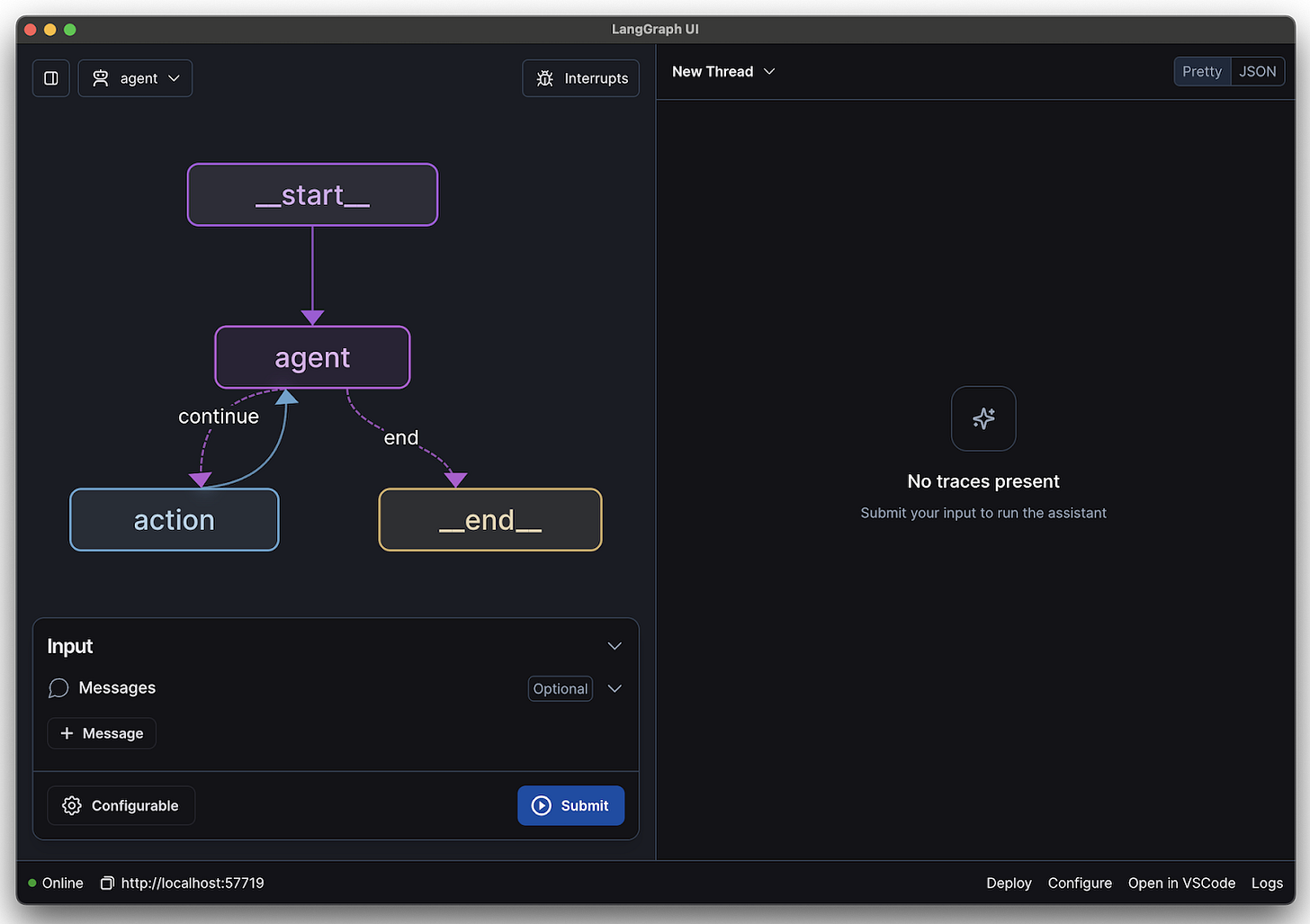Click the bug icon beside Interrupts
This screenshot has width=1310, height=924.
point(544,78)
